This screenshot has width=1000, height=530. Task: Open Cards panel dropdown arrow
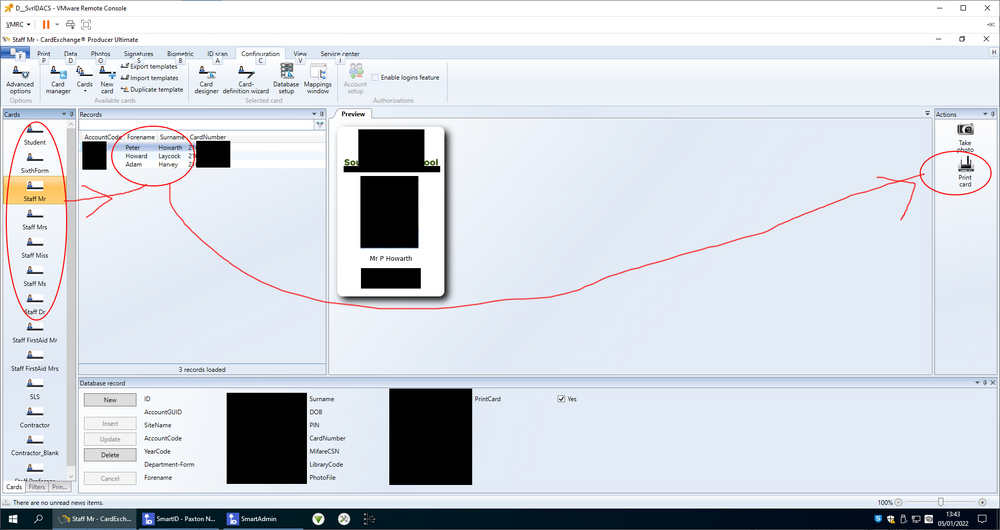[64, 114]
